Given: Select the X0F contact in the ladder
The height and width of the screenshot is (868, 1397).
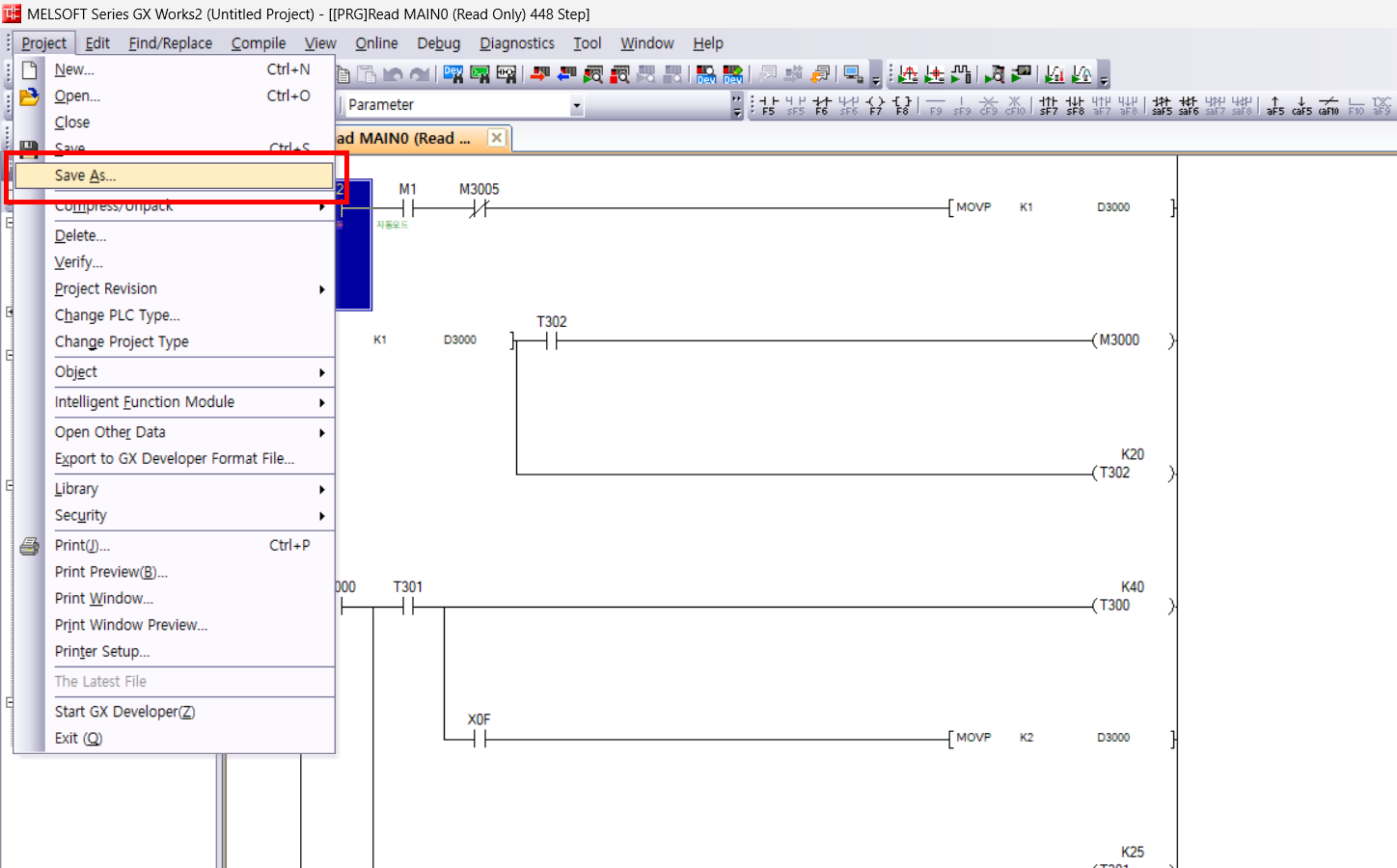Looking at the screenshot, I should tap(479, 739).
